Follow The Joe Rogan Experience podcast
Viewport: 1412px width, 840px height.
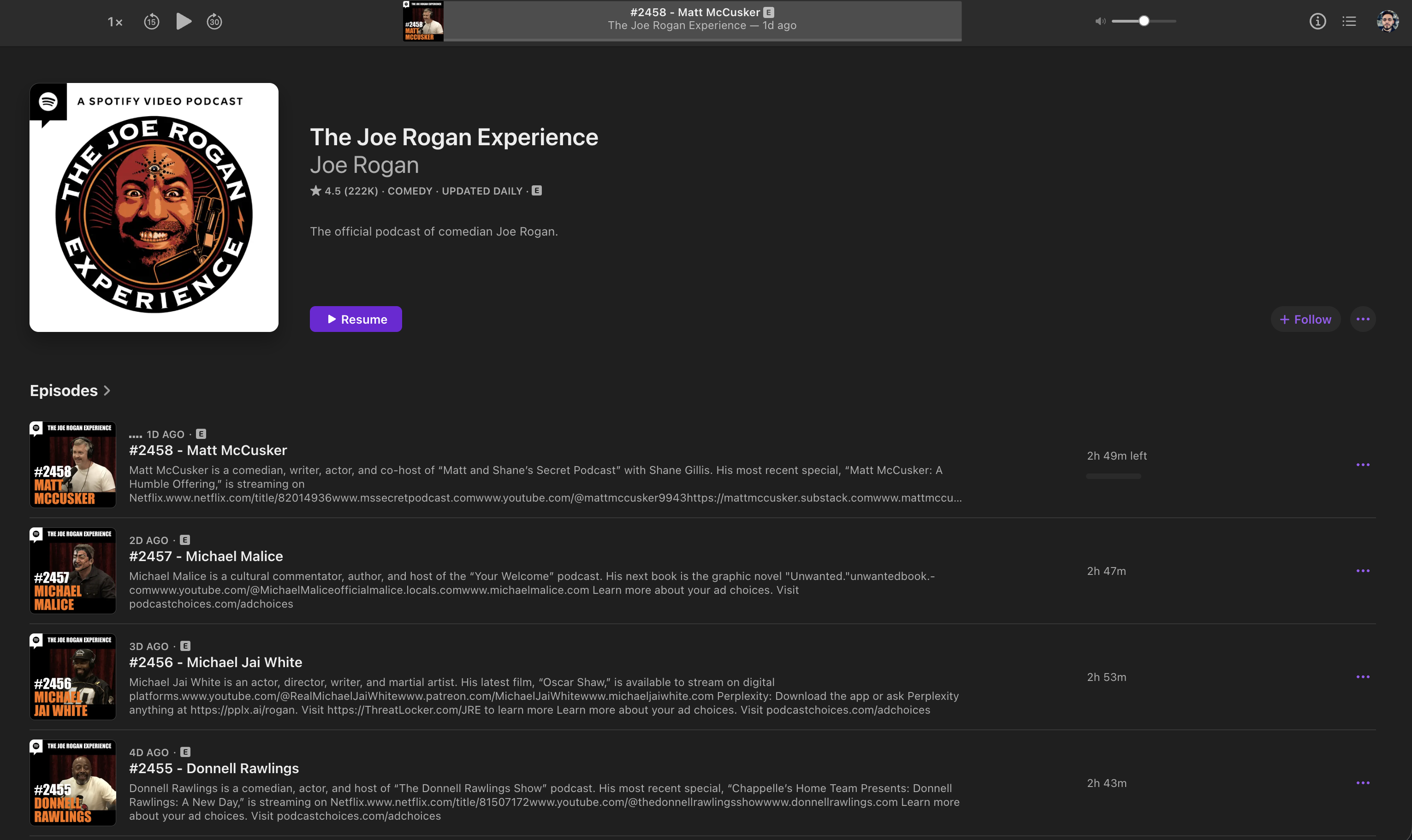click(1305, 319)
